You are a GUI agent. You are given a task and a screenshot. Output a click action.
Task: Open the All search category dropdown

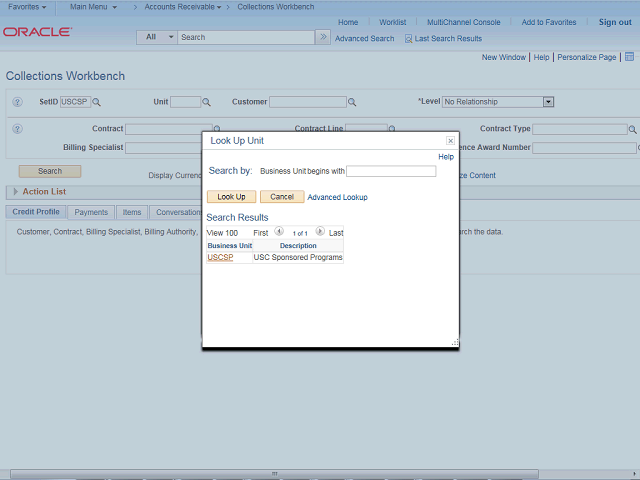157,37
